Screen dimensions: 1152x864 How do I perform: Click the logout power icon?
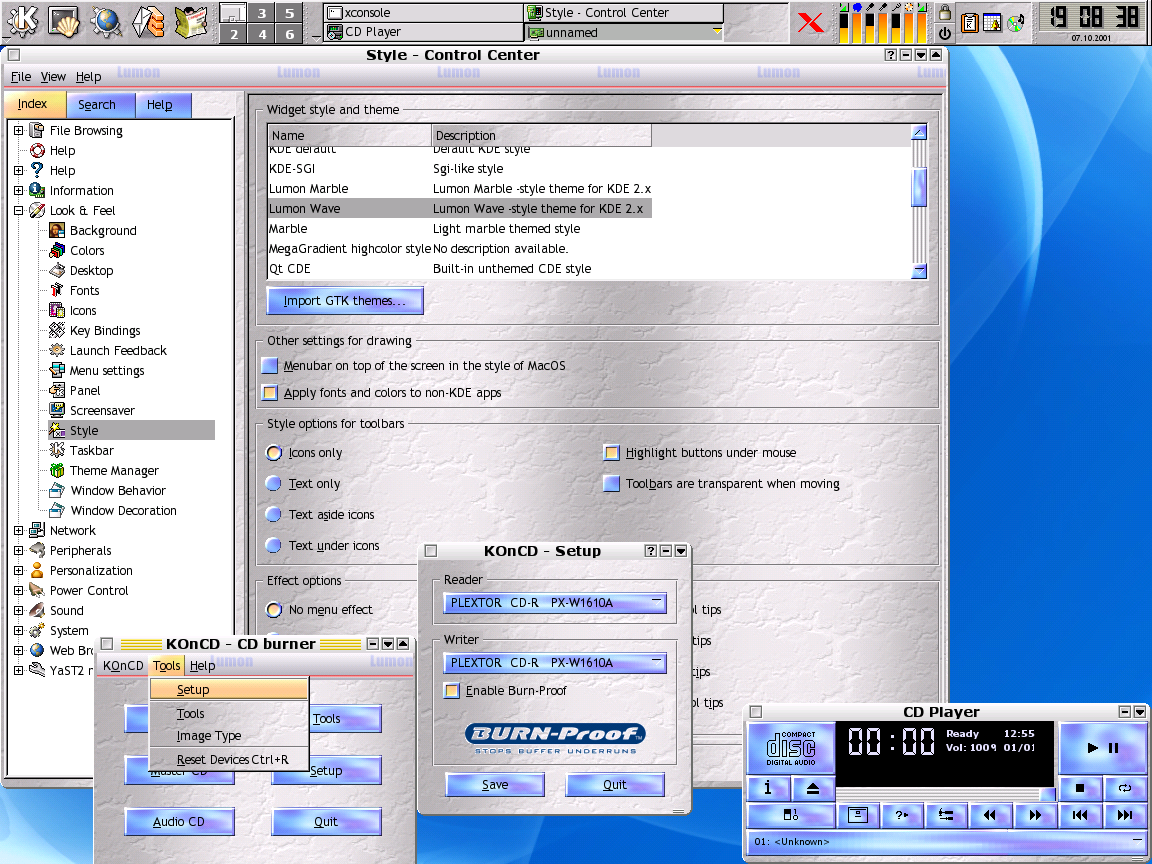click(x=945, y=33)
